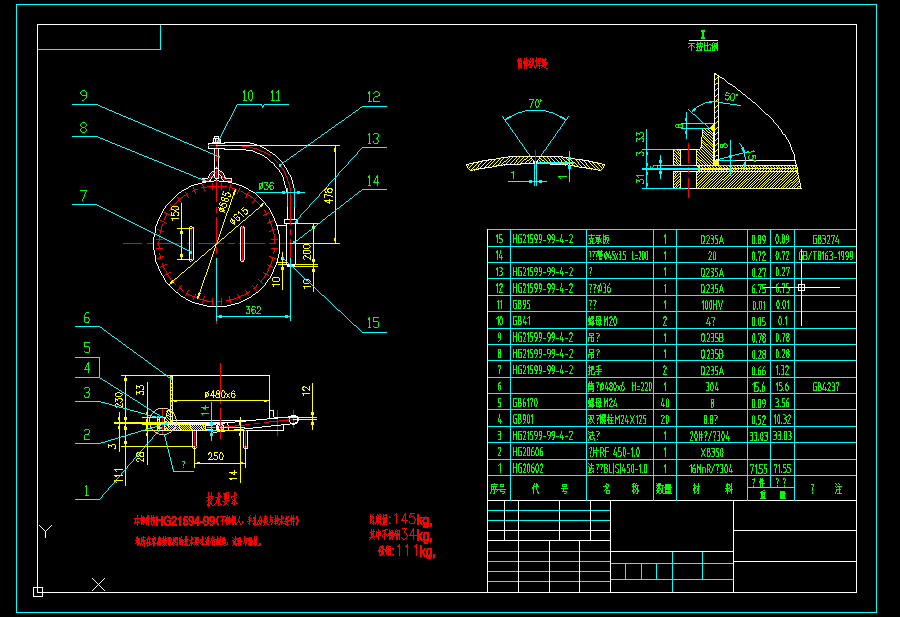Viewport: 900px width, 617px height.
Task: Select the 145kg total mass text
Action: click(x=400, y=519)
